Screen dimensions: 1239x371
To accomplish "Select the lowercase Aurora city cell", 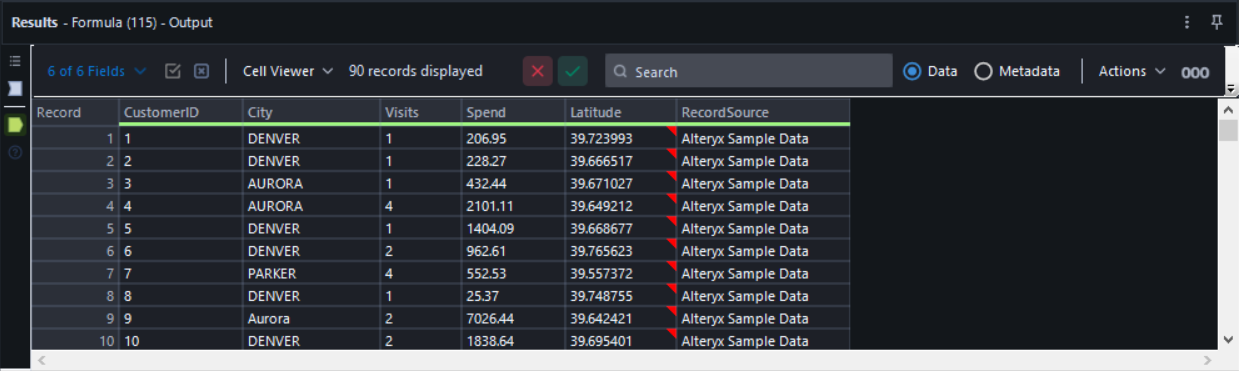I will 311,319.
